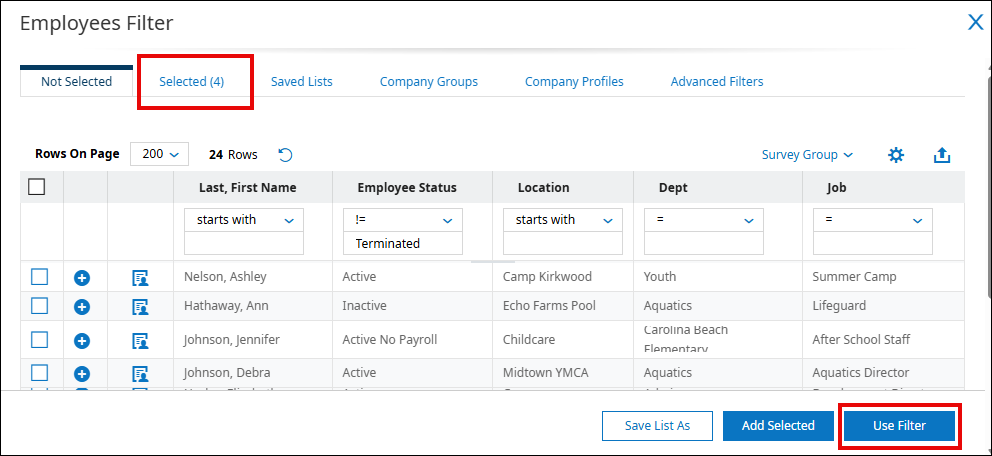Click the Last, First Name filter field
This screenshot has width=992, height=456.
coord(244,243)
